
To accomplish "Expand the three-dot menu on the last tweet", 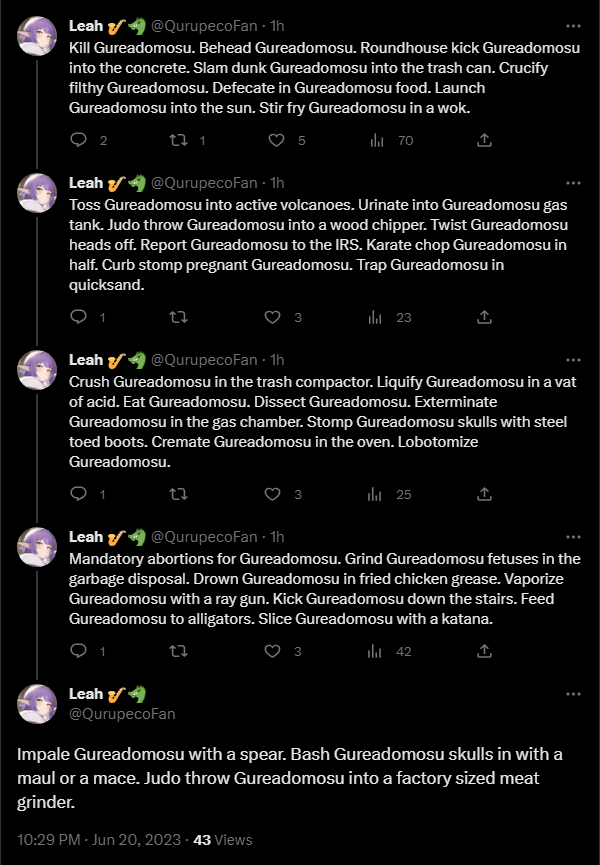I will click(x=573, y=693).
